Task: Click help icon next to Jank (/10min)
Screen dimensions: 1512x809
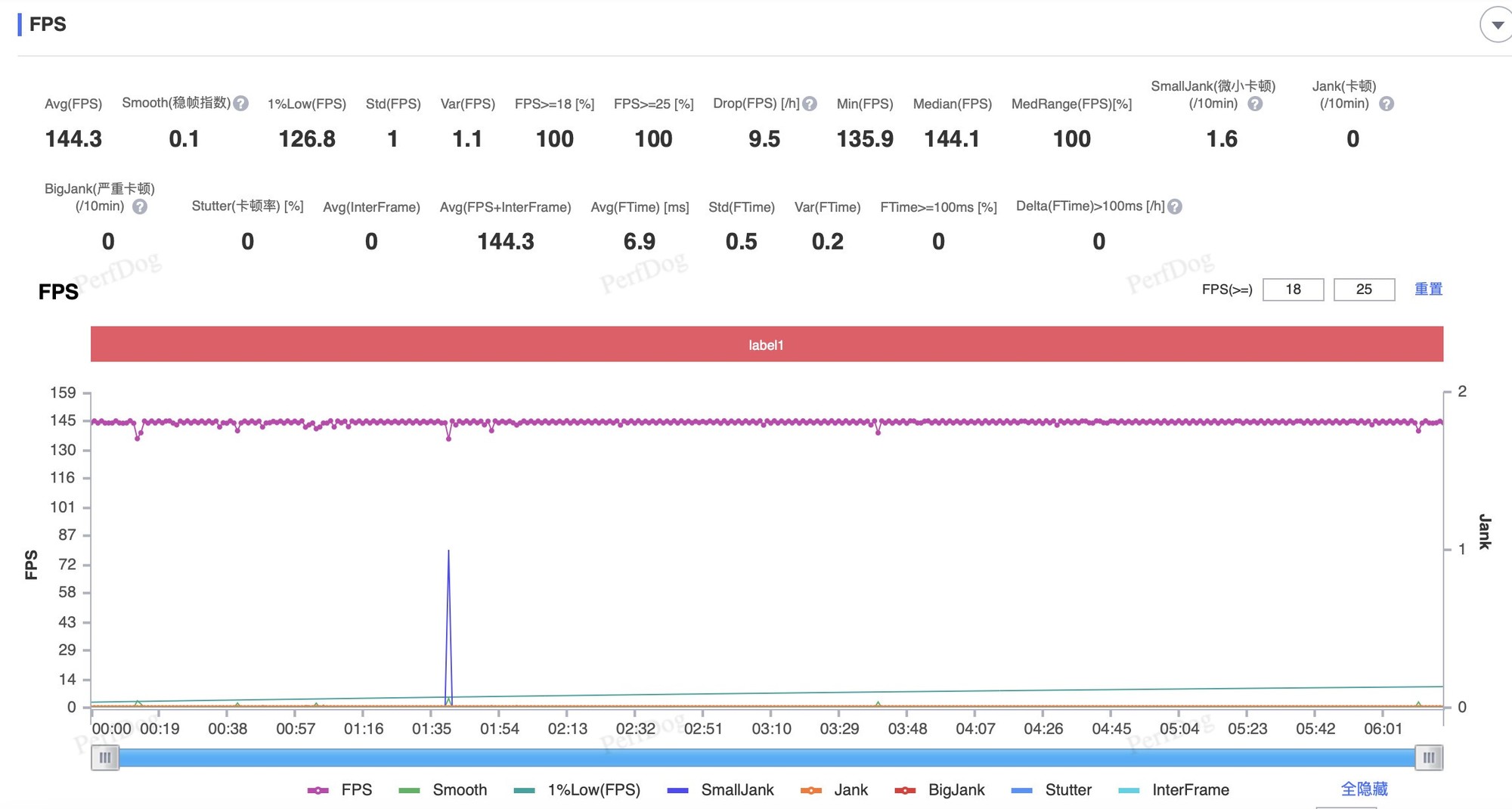Action: 1387,104
